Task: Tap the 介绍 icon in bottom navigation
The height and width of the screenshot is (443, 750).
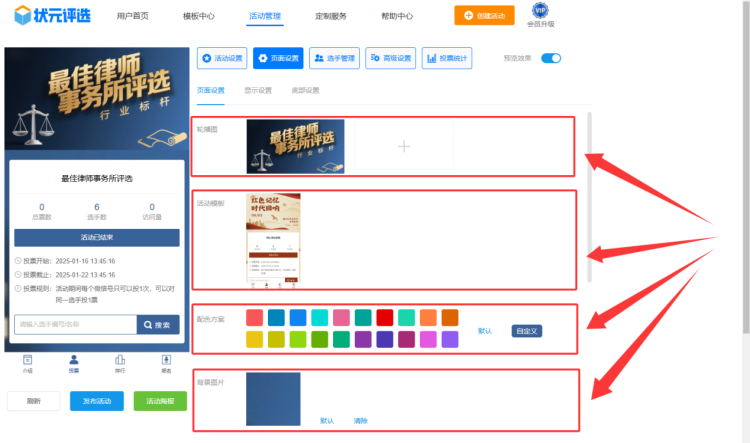Action: (28, 360)
